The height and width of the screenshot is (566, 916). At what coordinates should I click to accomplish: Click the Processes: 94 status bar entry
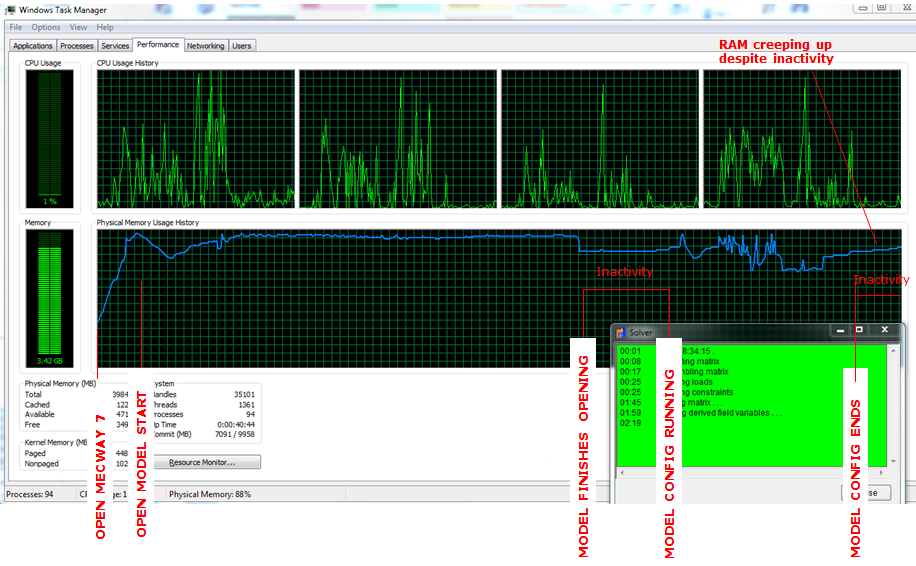tap(30, 494)
